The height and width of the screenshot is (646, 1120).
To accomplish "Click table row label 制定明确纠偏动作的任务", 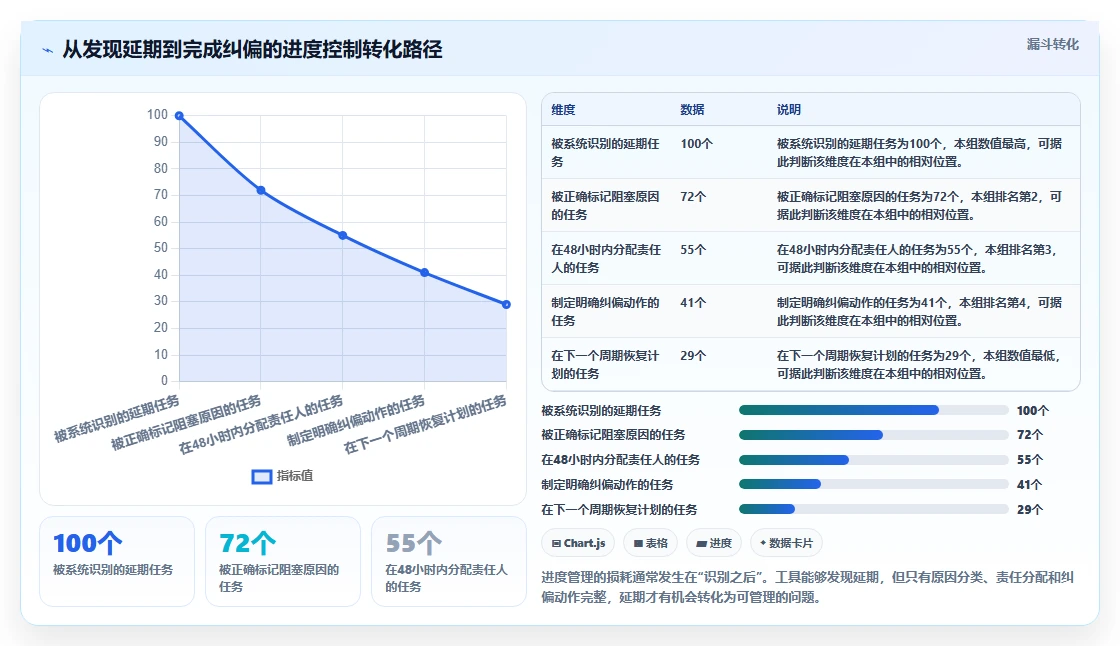I will tap(605, 311).
